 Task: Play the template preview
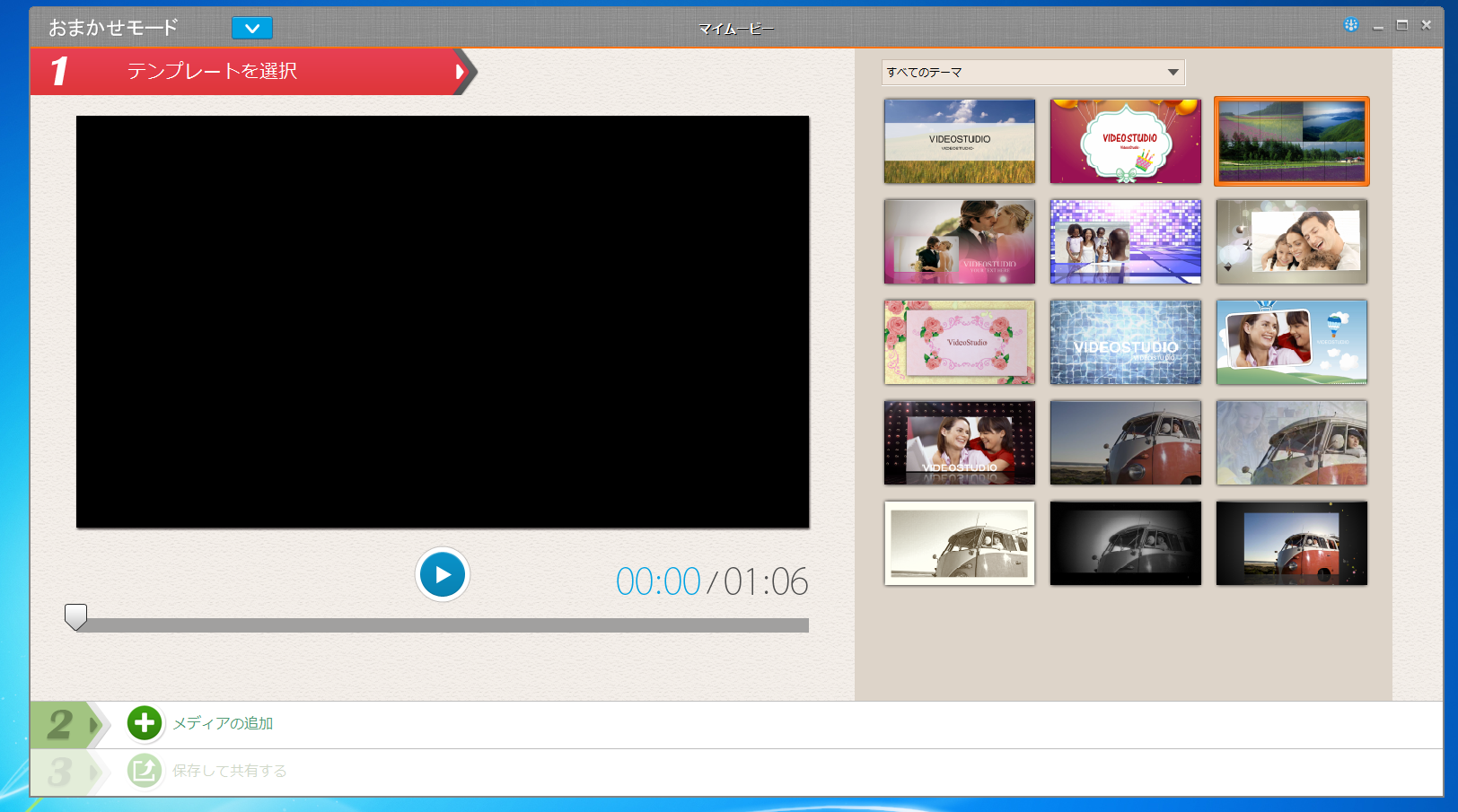click(443, 574)
